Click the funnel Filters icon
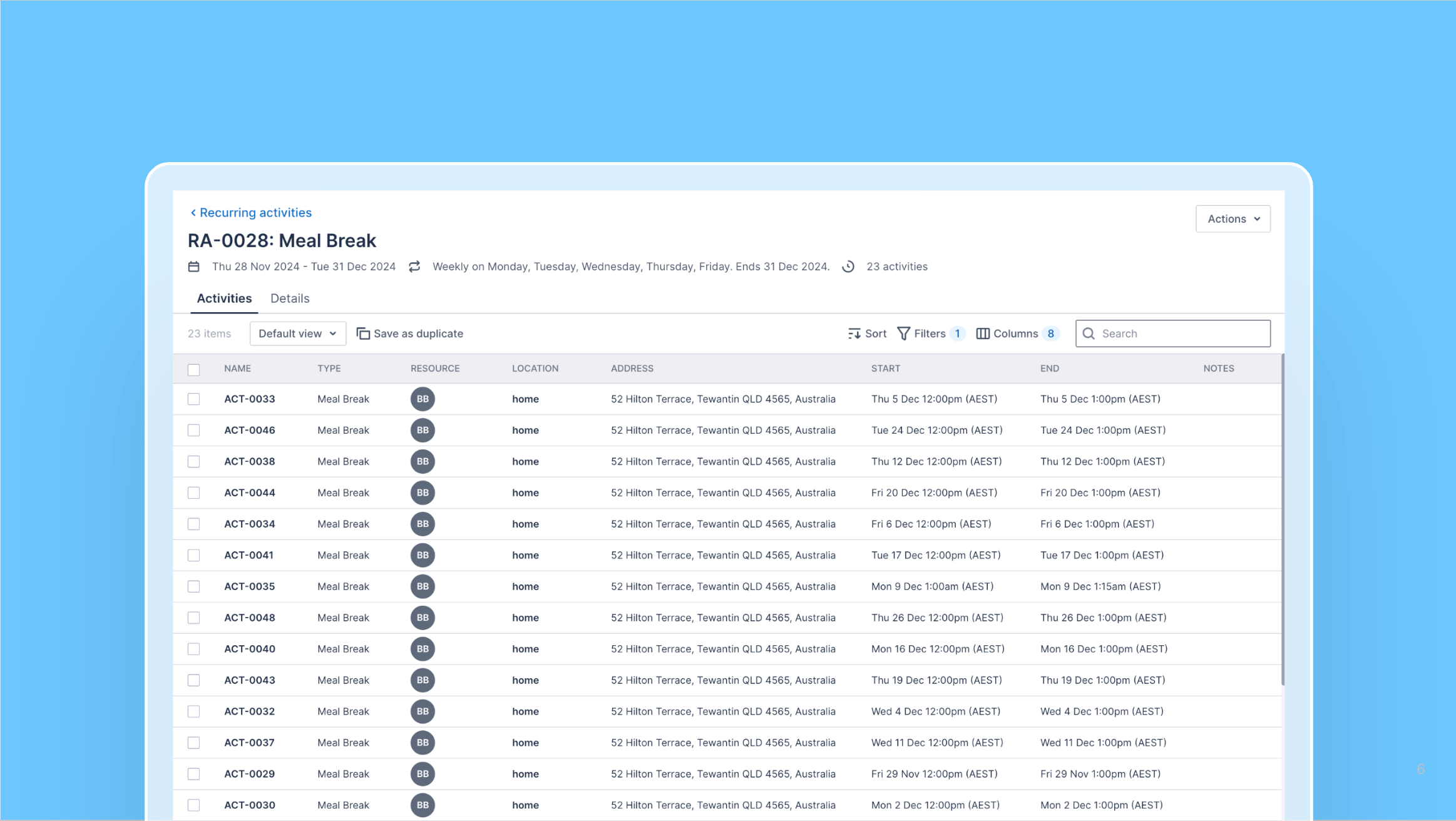This screenshot has height=821, width=1456. [903, 334]
